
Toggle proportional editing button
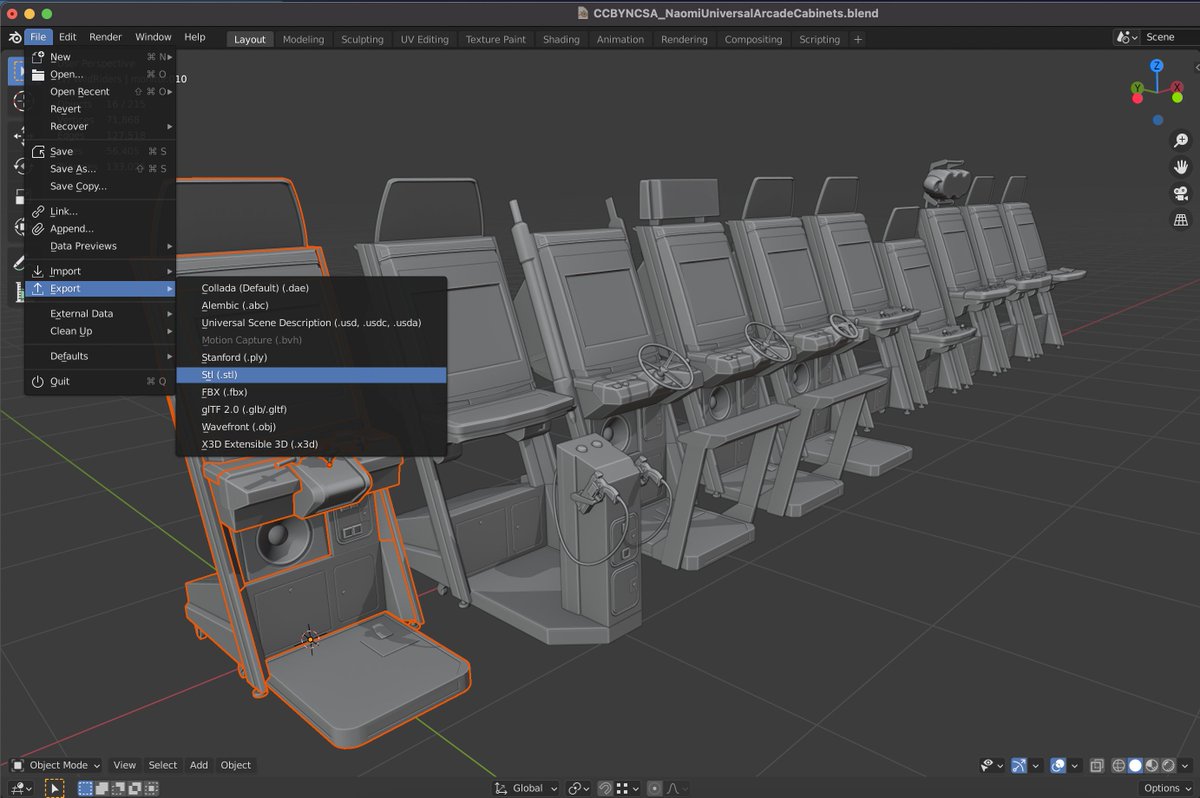click(654, 788)
